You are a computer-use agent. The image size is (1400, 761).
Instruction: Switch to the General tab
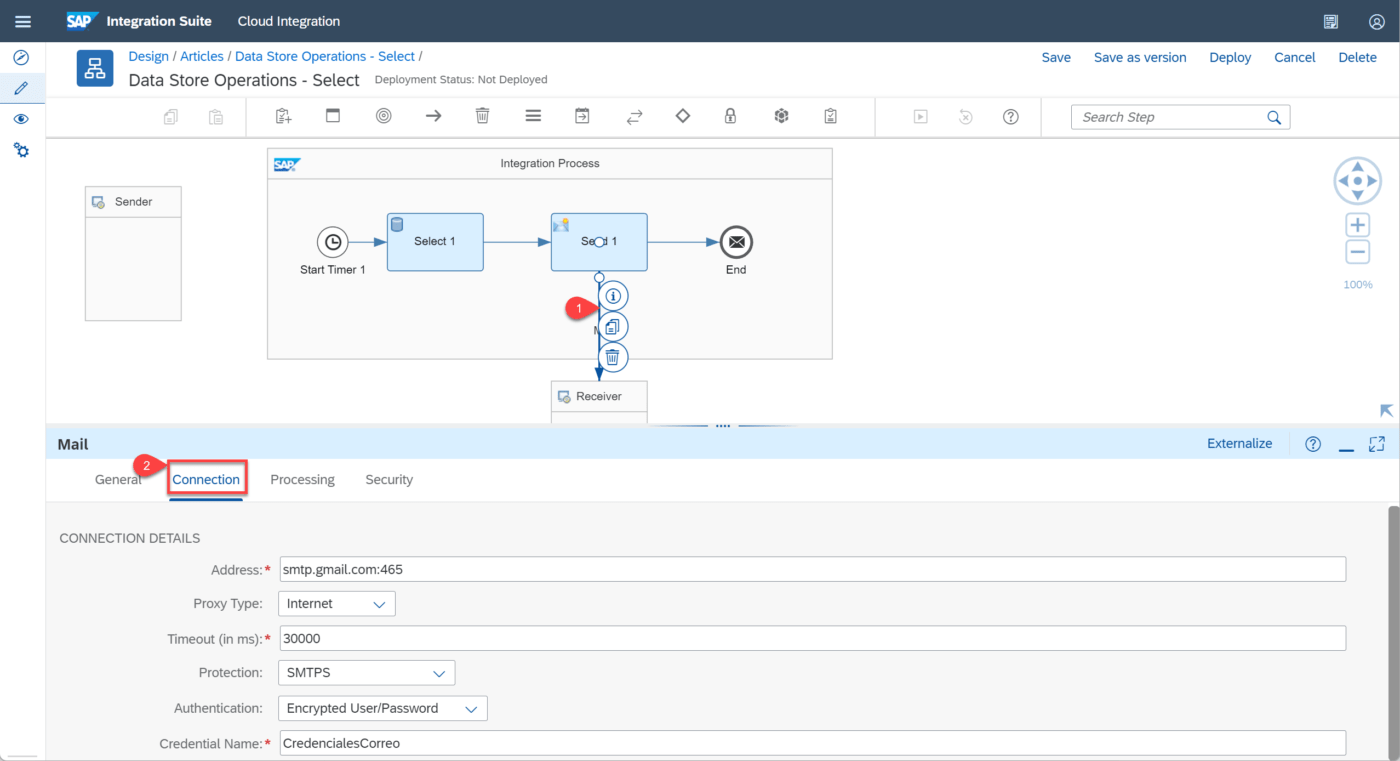[x=118, y=480]
